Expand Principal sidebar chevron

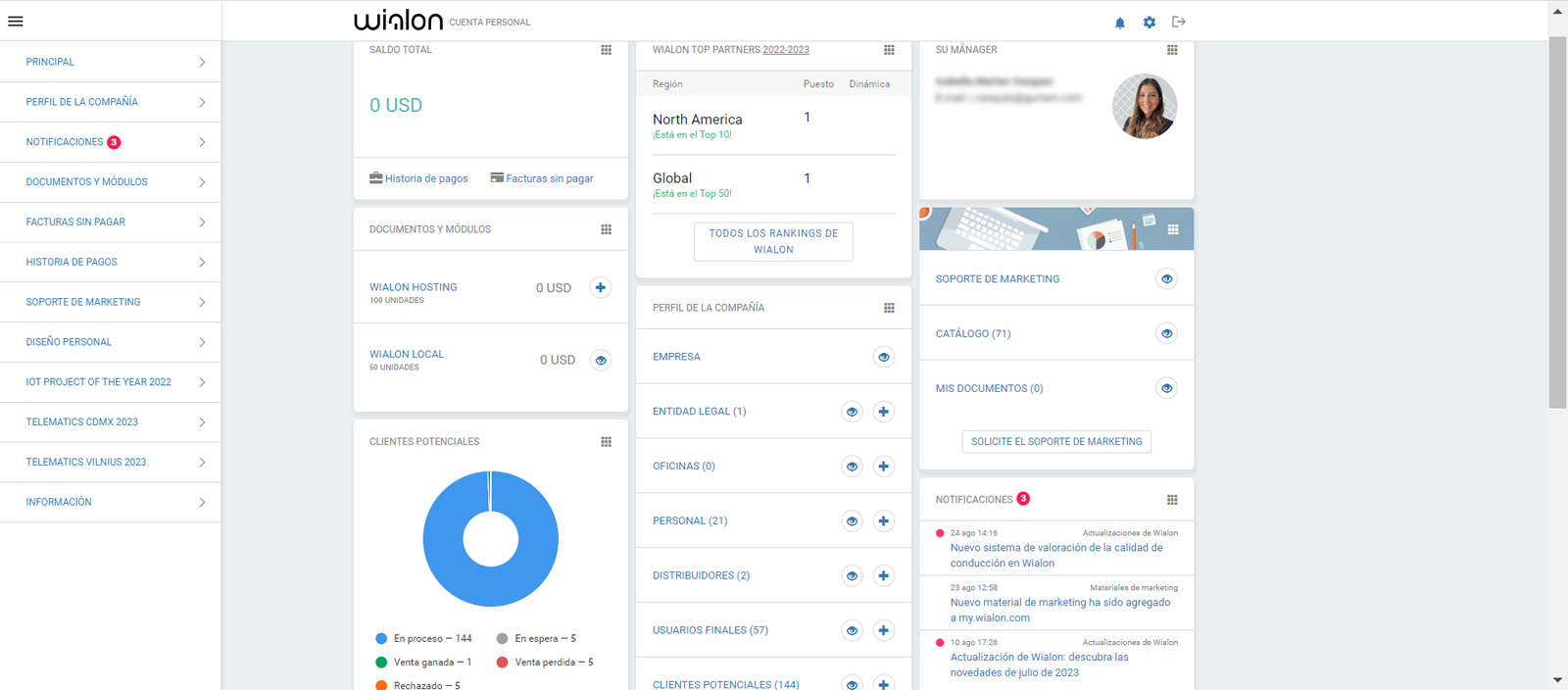(202, 62)
